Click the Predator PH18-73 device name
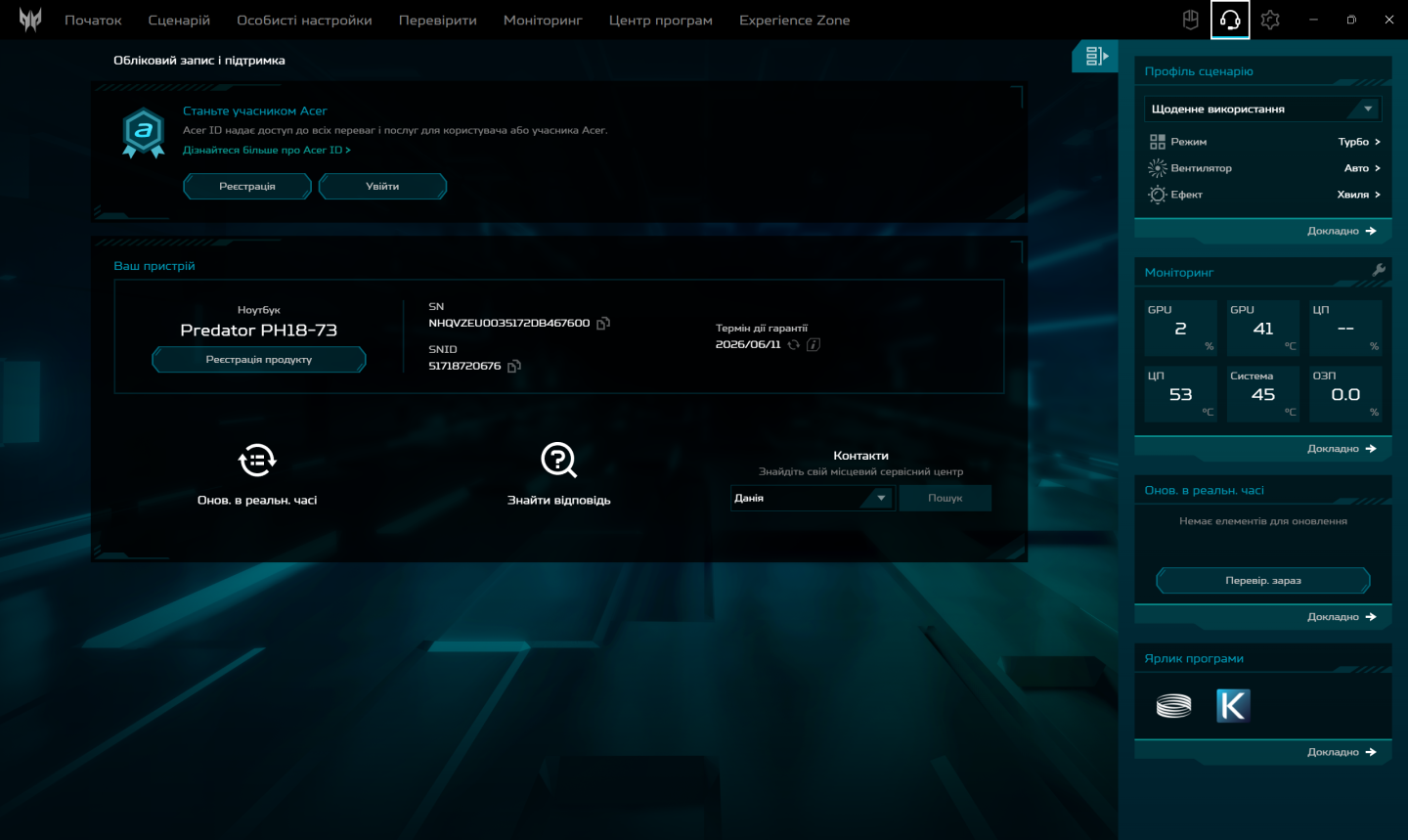Image resolution: width=1408 pixels, height=840 pixels. coord(259,331)
